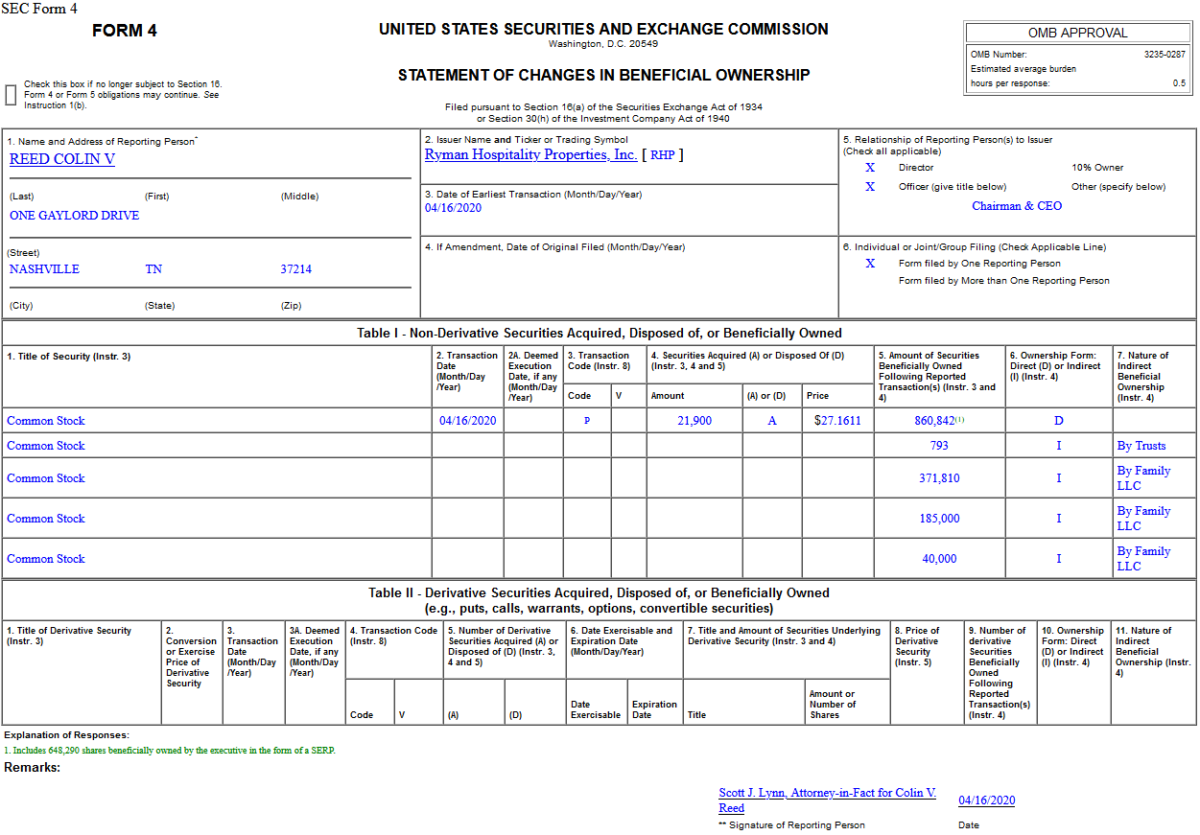Click the Statement of Changes in Beneficial Ownership title
This screenshot has height=835, width=1200.
(604, 75)
